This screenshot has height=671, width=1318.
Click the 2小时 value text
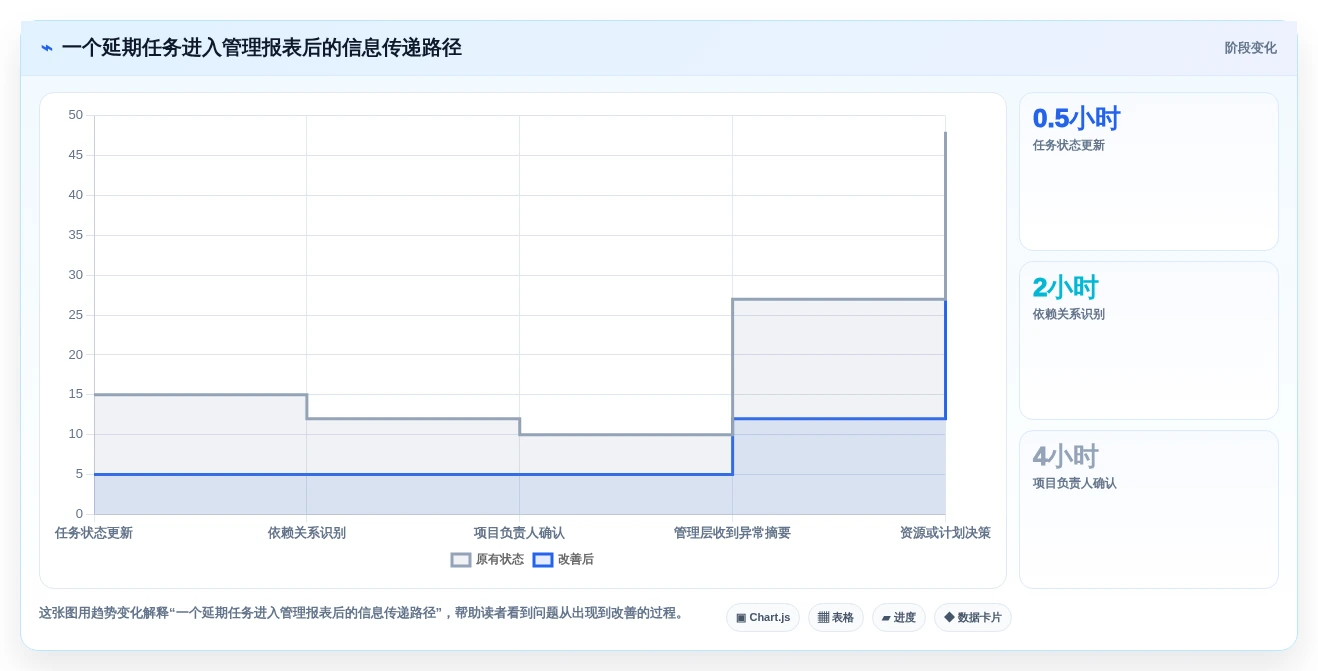(x=1065, y=287)
